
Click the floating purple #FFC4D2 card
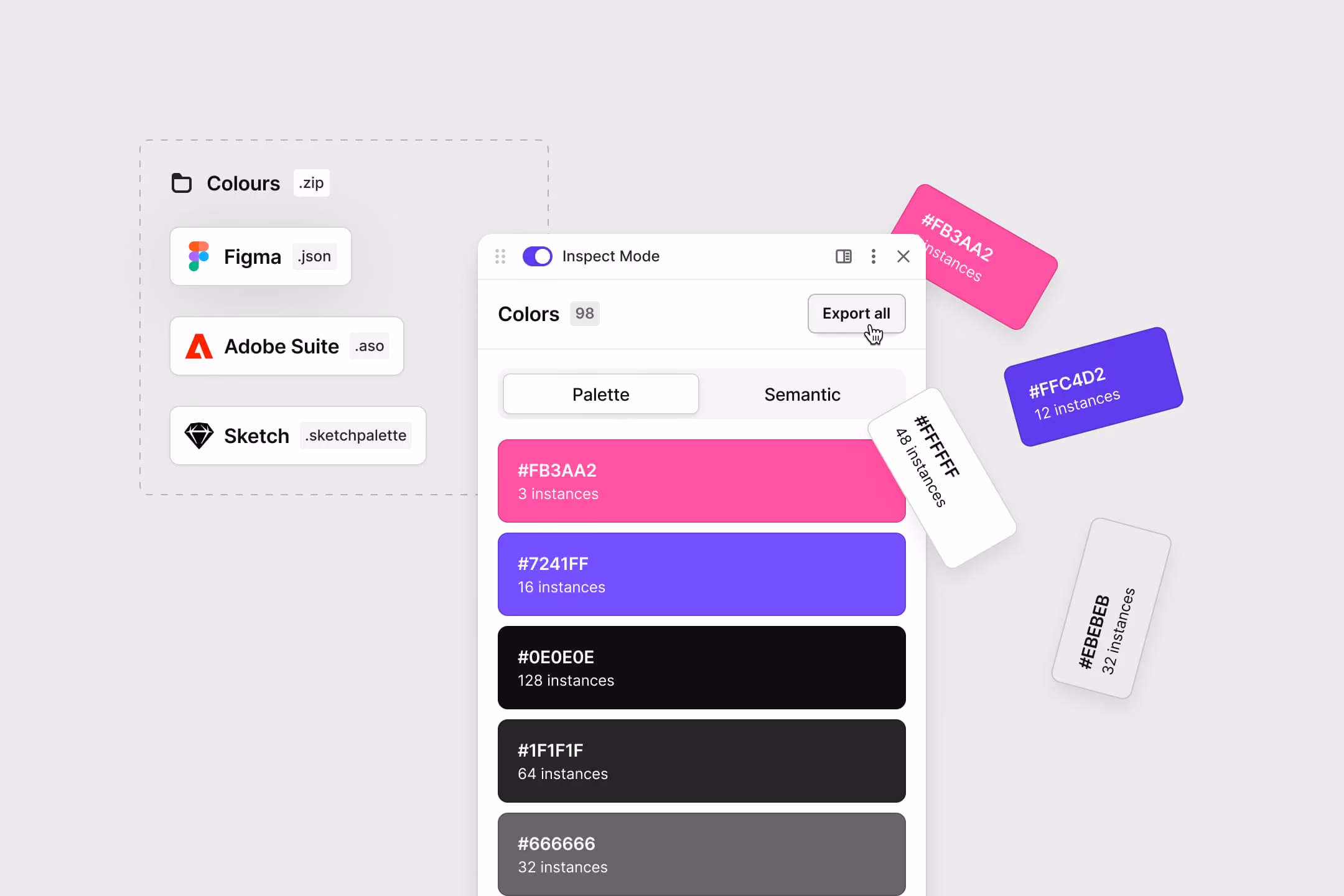point(1093,386)
